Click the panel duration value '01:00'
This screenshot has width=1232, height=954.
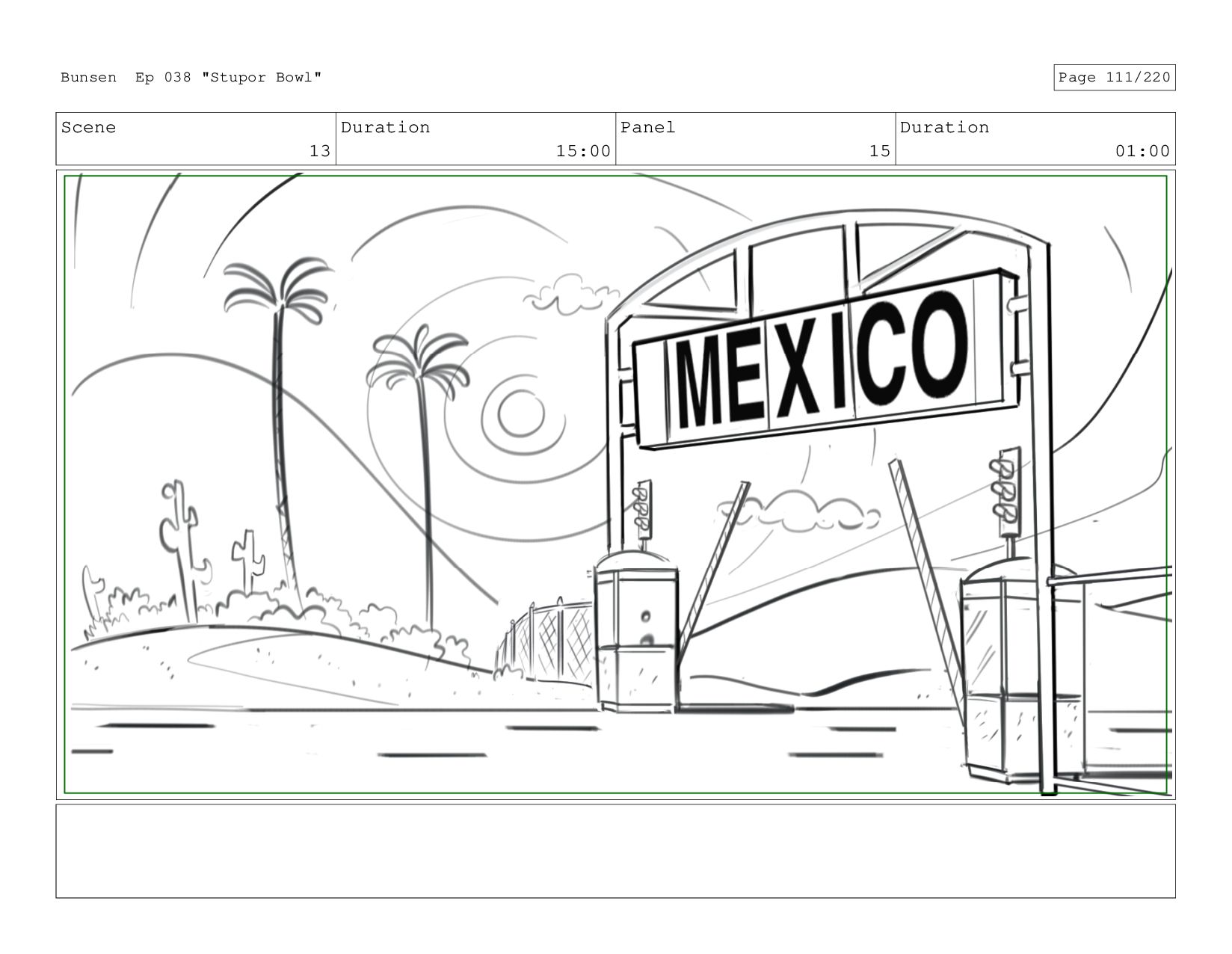point(1142,151)
